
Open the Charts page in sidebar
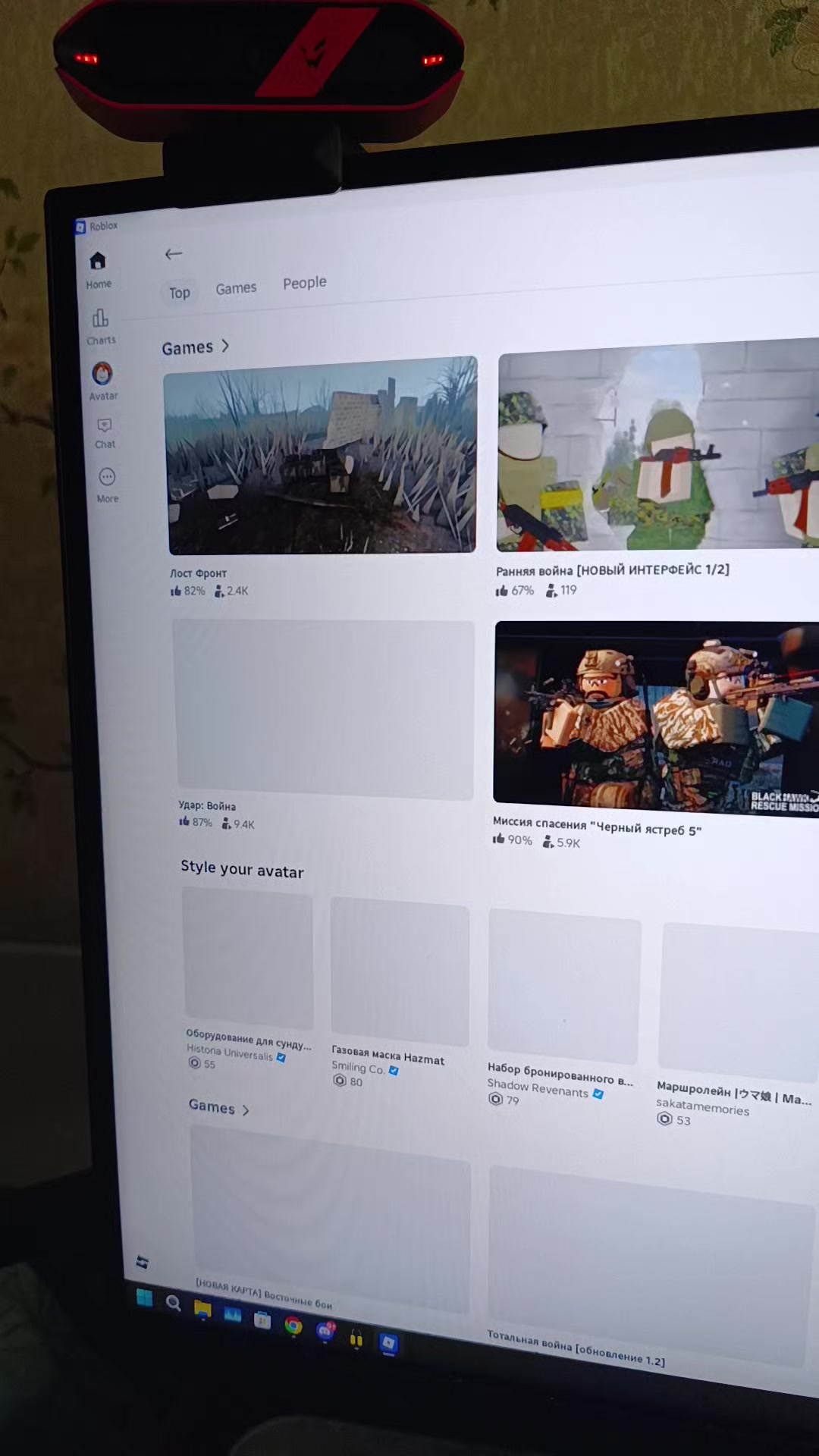[100, 326]
